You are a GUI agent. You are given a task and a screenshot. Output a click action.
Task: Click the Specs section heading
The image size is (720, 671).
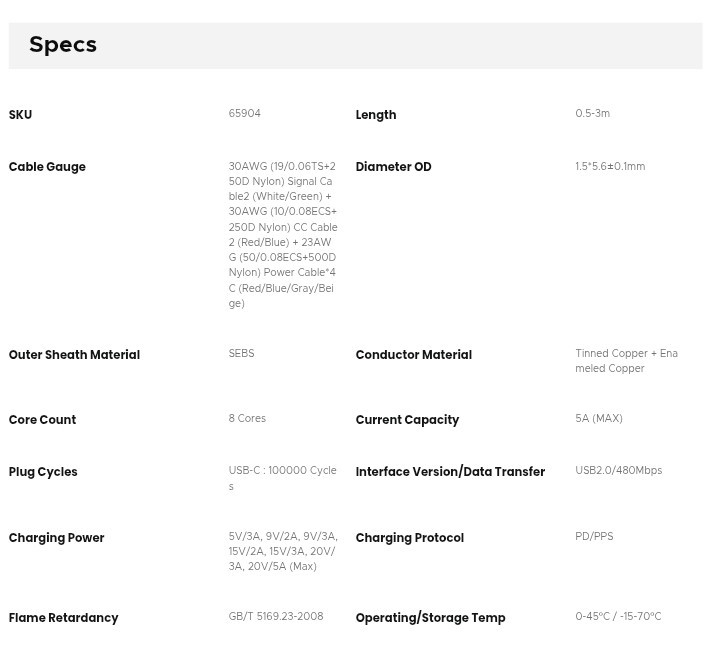point(63,45)
